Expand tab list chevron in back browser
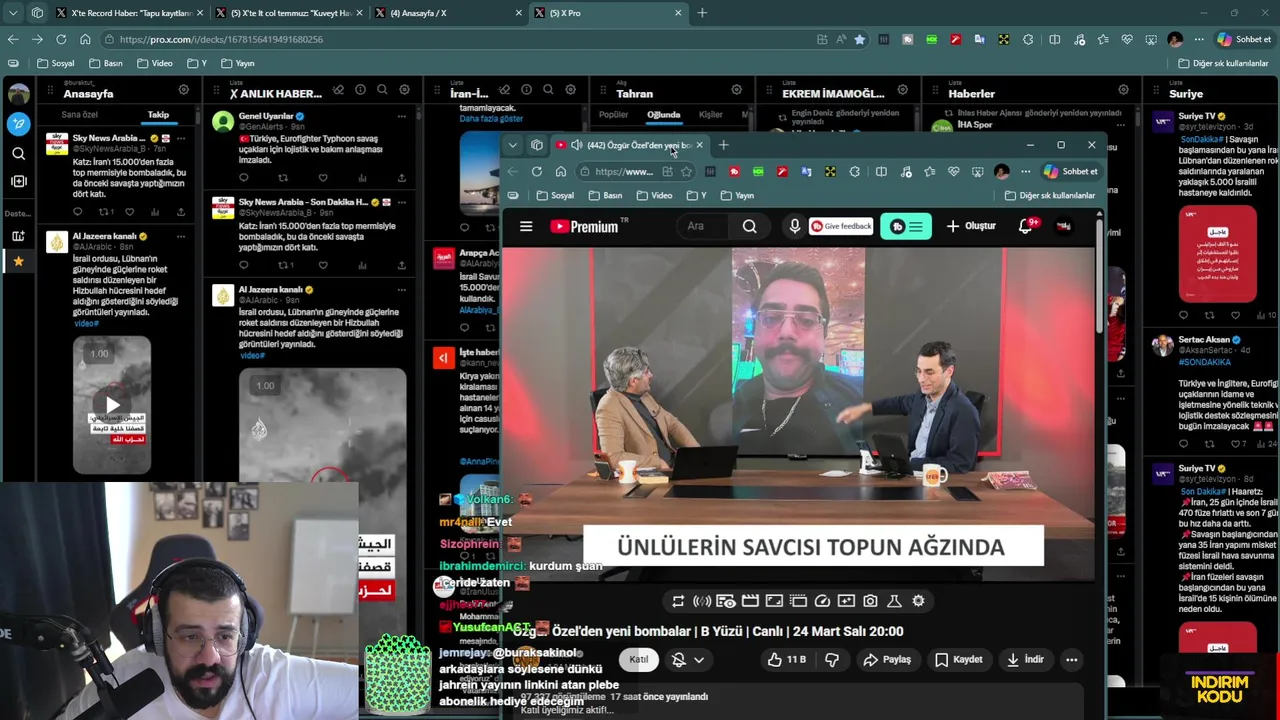The image size is (1280, 720). [x=13, y=13]
